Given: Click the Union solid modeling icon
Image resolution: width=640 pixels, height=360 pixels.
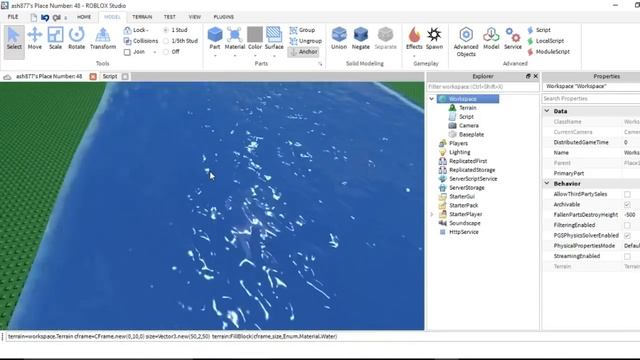Looking at the screenshot, I should click(339, 39).
